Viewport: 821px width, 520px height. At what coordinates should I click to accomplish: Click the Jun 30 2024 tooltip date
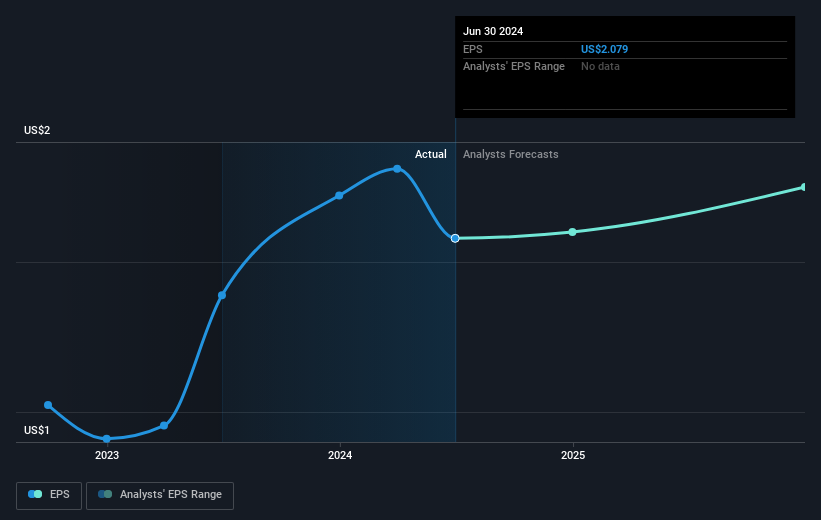[x=493, y=31]
